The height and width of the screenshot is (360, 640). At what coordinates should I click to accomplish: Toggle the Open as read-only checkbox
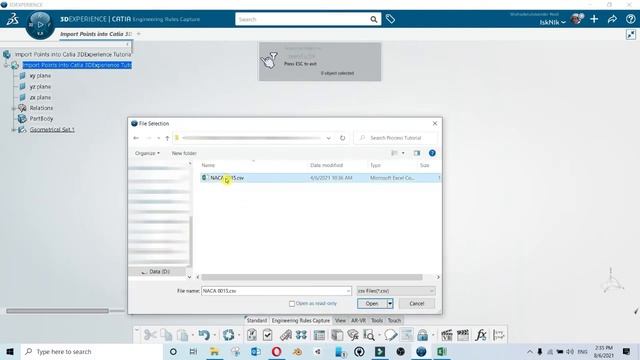tap(291, 304)
